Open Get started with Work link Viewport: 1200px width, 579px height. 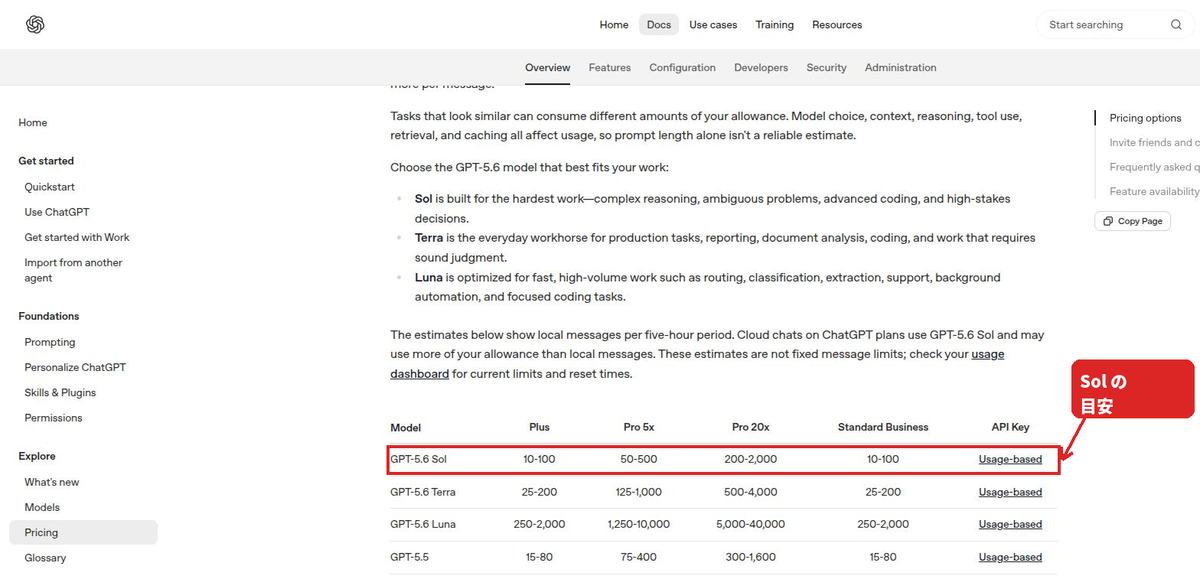pyautogui.click(x=77, y=237)
